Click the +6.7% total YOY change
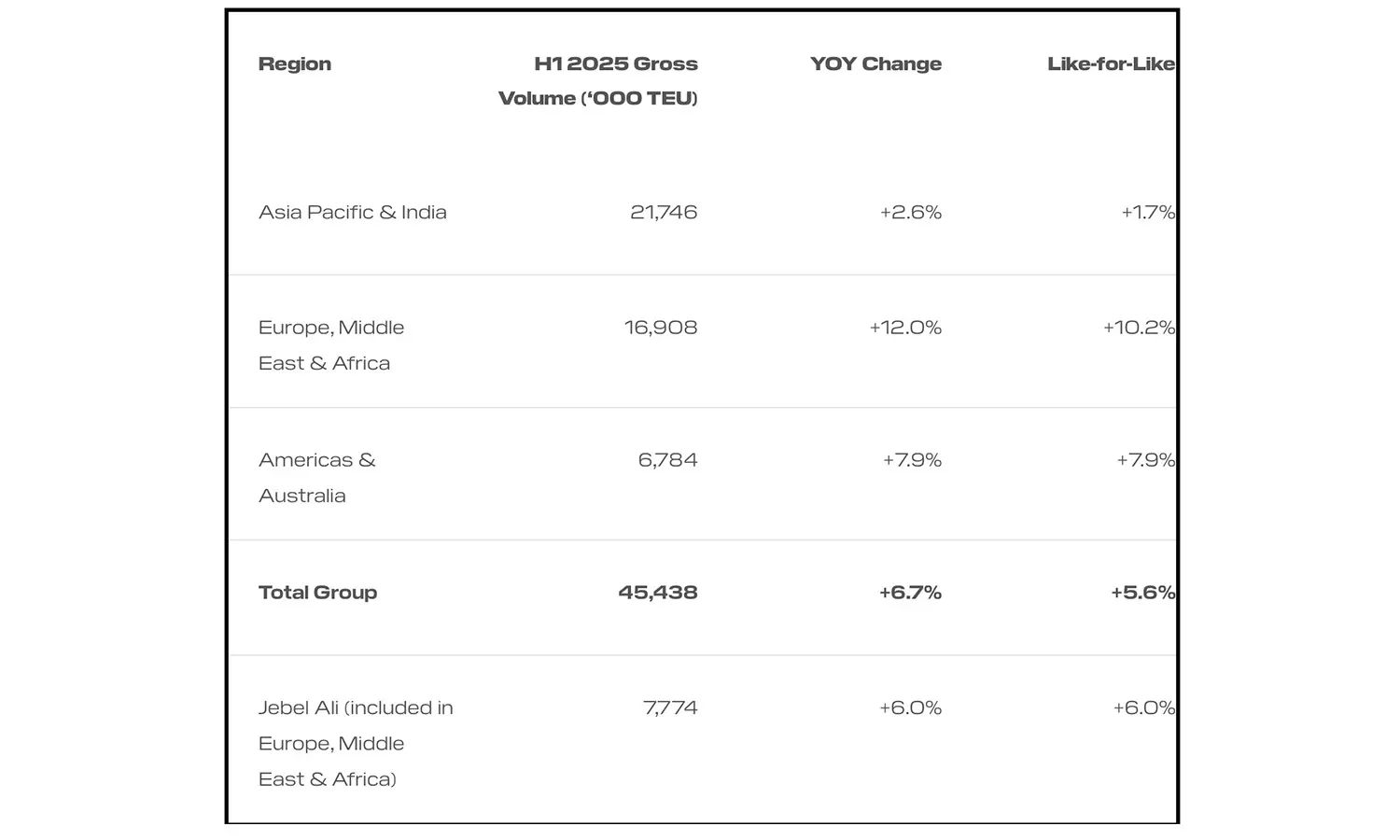The width and height of the screenshot is (1400, 840). click(910, 593)
